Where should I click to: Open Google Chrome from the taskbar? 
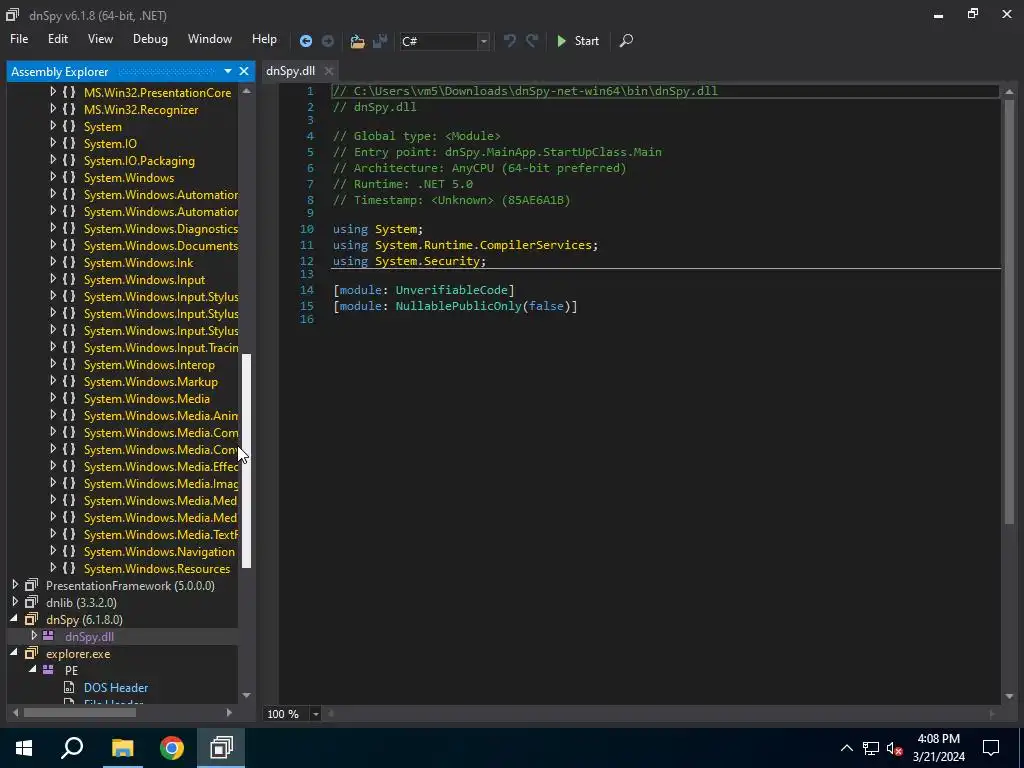pos(172,748)
